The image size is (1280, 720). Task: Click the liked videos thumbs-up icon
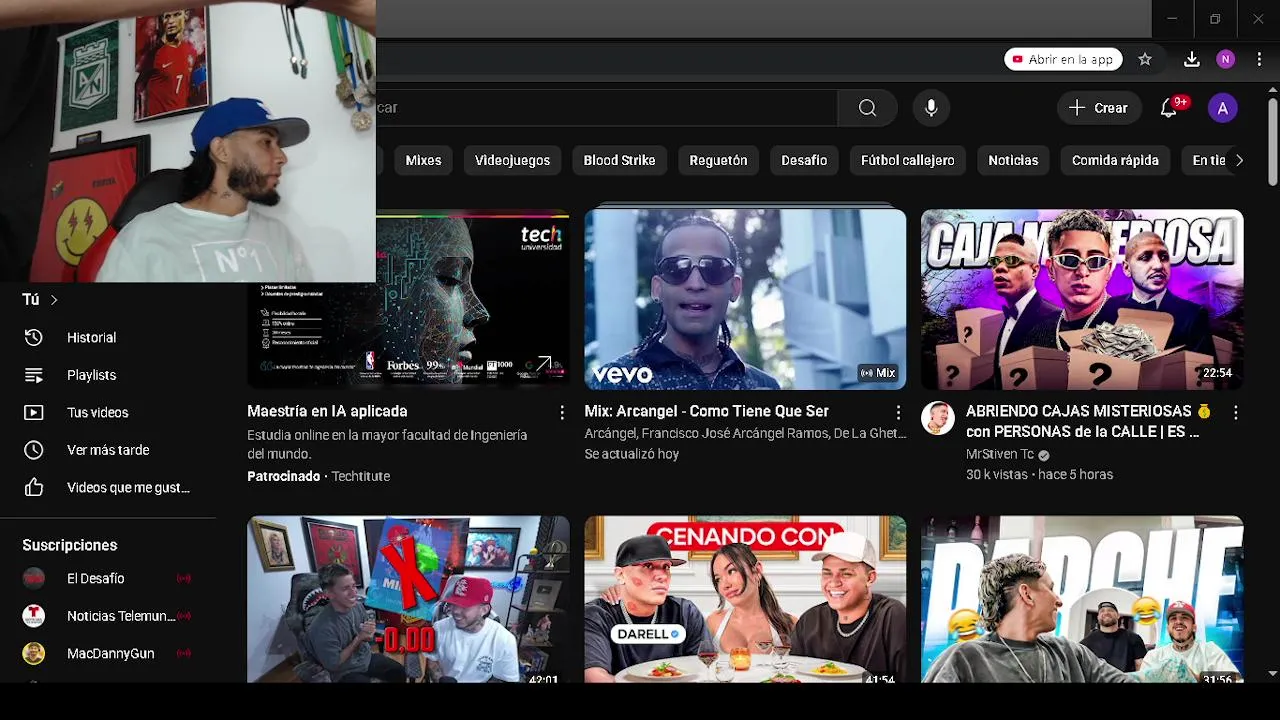pos(34,488)
